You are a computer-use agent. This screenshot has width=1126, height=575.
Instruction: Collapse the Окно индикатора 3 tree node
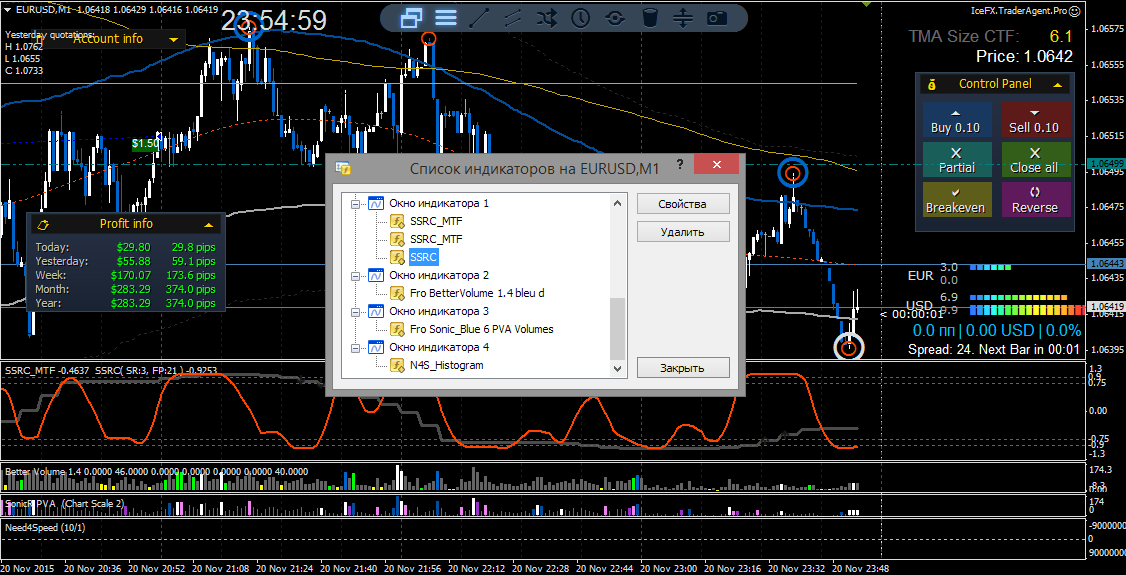click(x=354, y=312)
